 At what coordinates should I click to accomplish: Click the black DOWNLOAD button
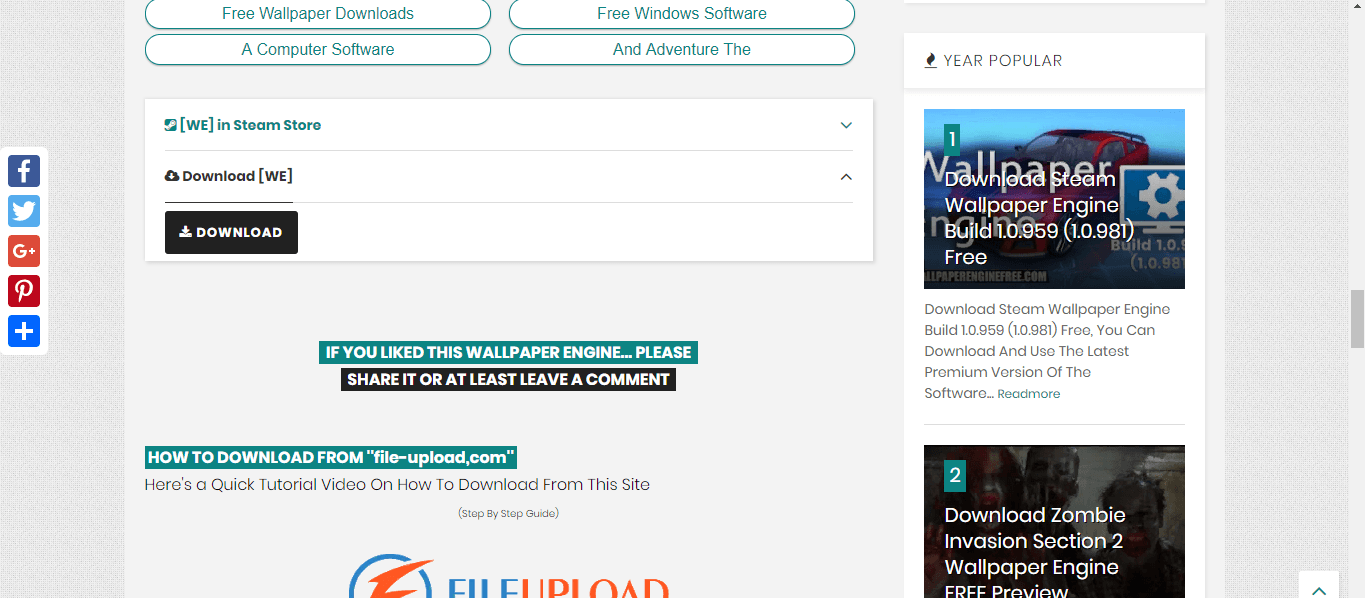[231, 232]
